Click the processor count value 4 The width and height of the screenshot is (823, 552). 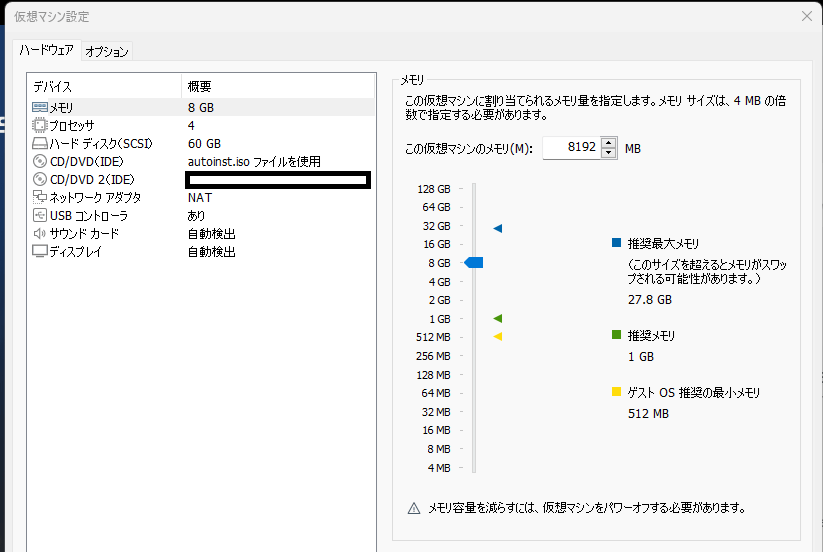(x=191, y=125)
